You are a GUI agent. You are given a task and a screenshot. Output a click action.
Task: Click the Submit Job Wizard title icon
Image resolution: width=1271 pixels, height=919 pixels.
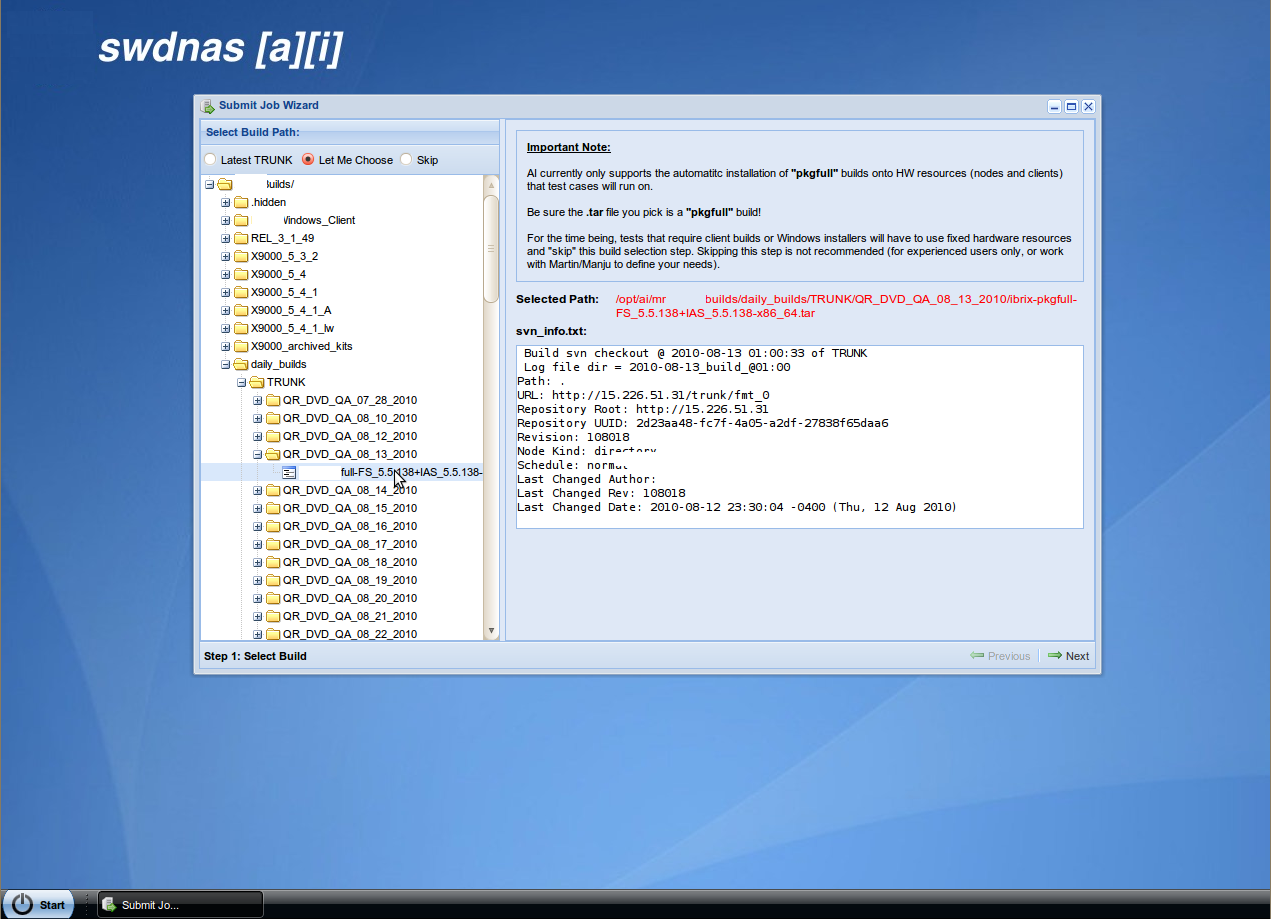point(208,106)
